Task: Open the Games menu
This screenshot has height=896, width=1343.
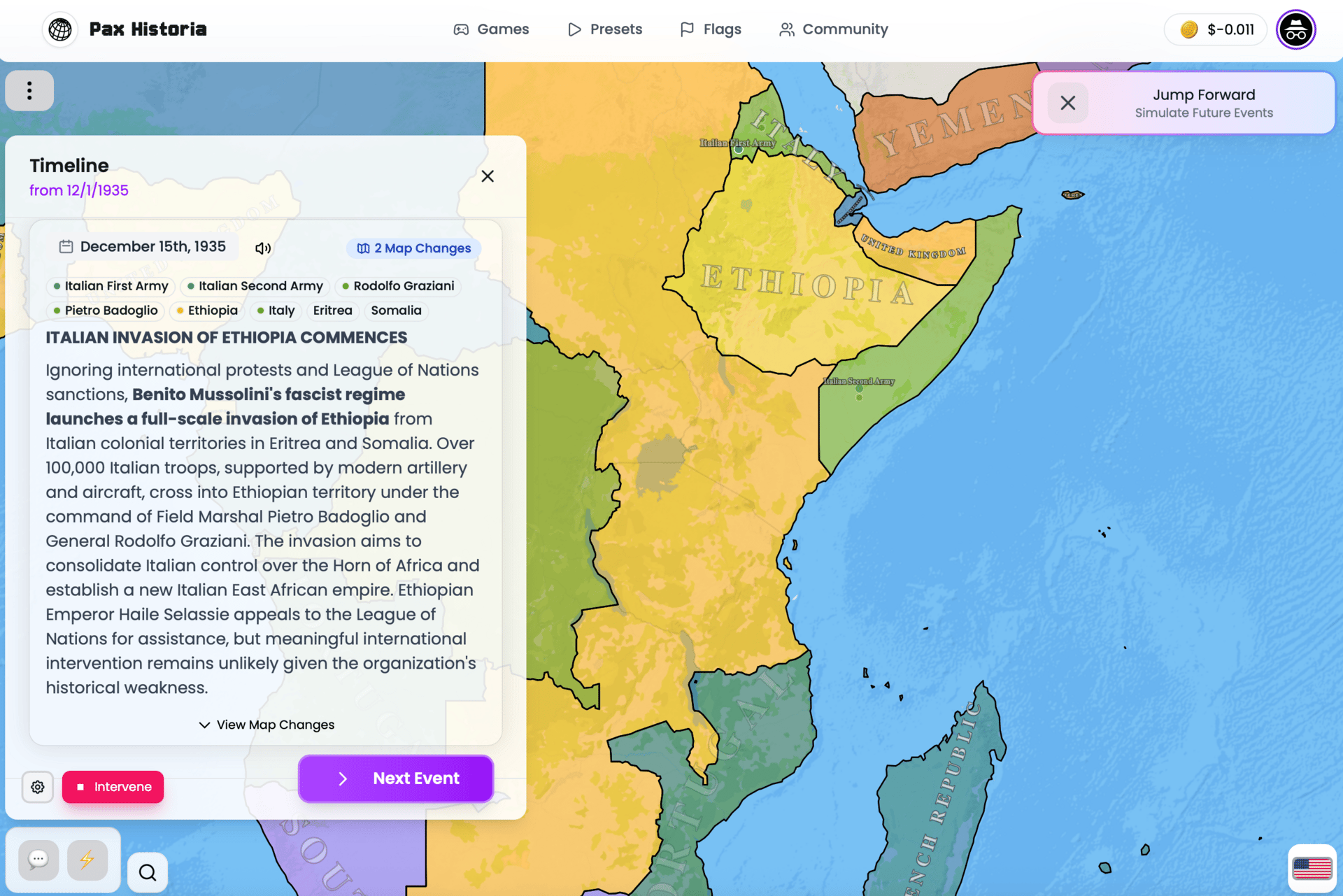Action: [491, 29]
